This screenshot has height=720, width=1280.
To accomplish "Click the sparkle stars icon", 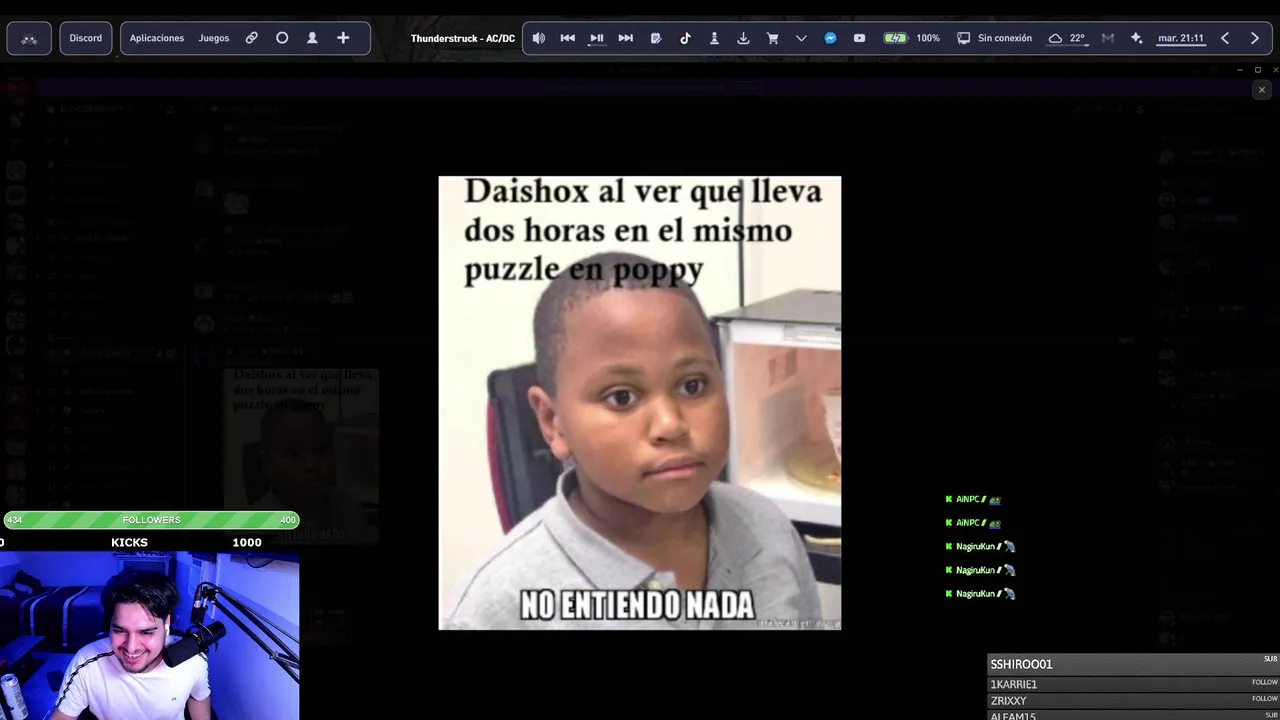I will tap(1136, 38).
